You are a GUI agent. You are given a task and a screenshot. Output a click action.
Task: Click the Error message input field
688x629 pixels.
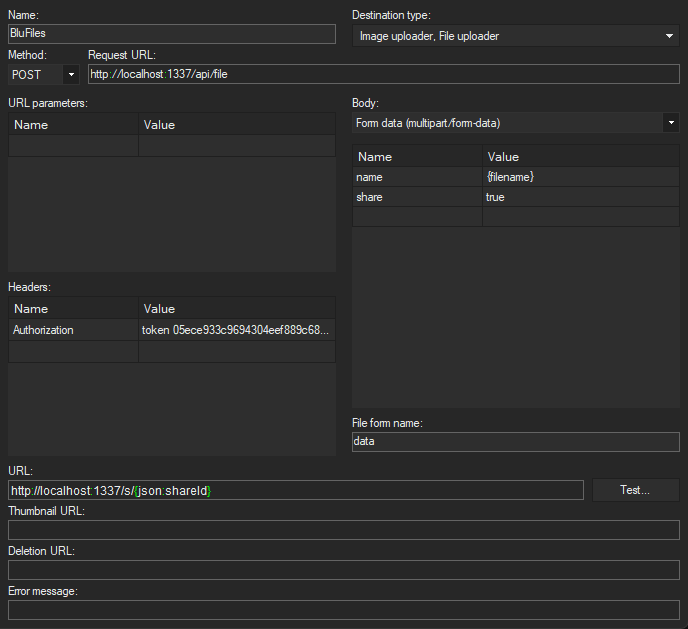(343, 610)
